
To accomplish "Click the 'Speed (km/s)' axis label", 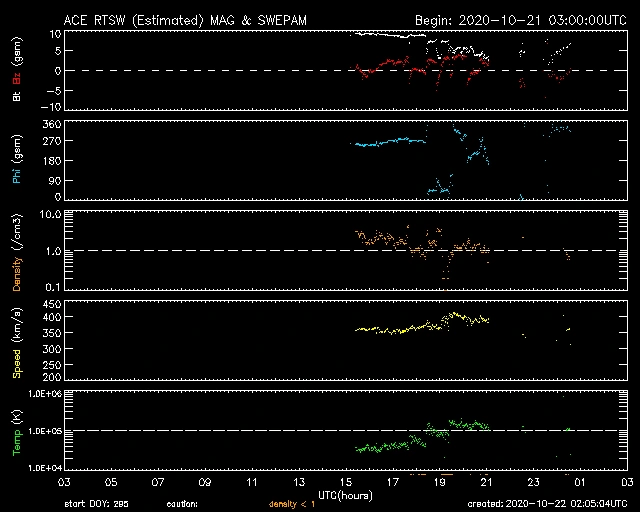I will [17, 343].
